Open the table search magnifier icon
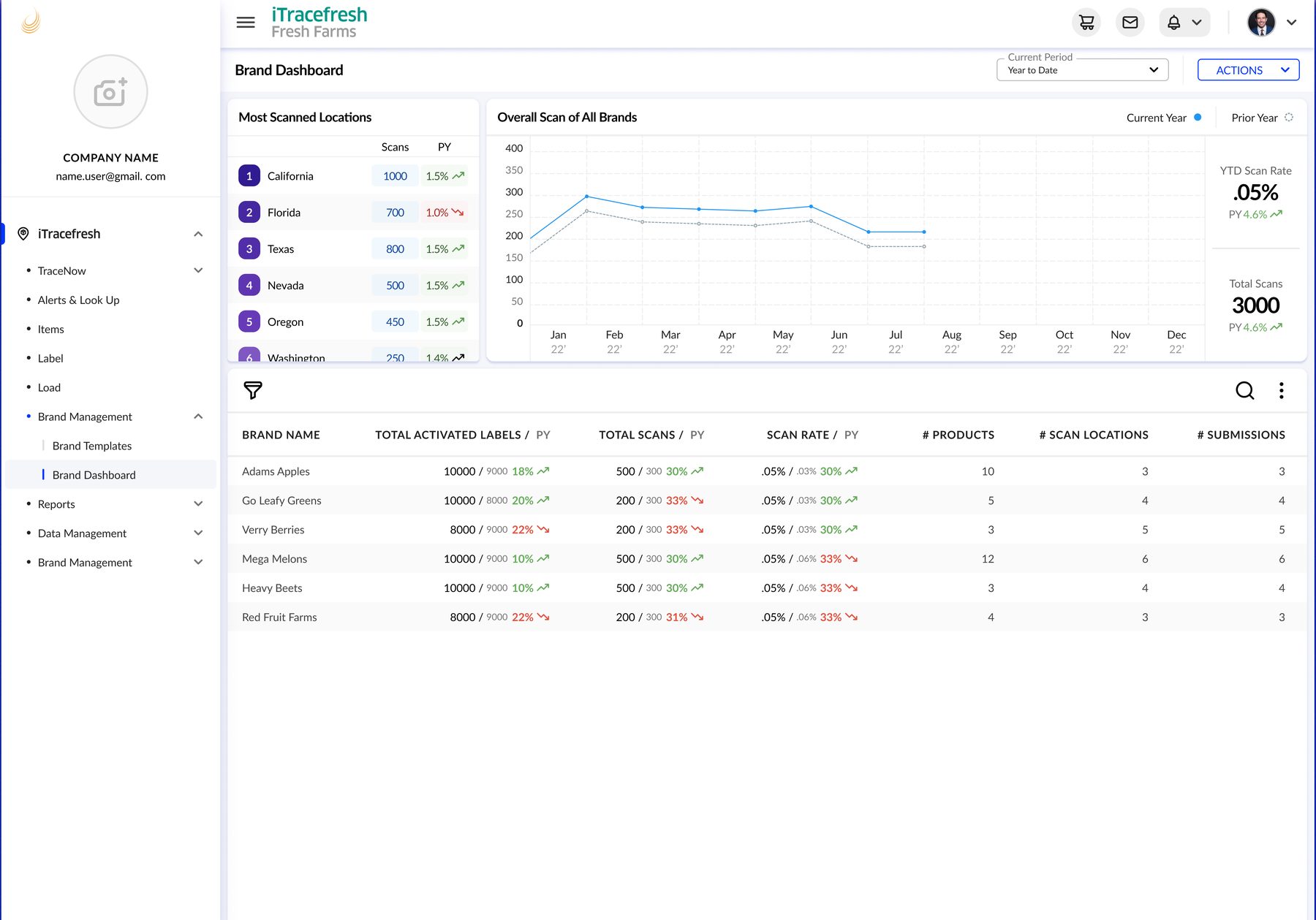The height and width of the screenshot is (920, 1316). 1244,390
